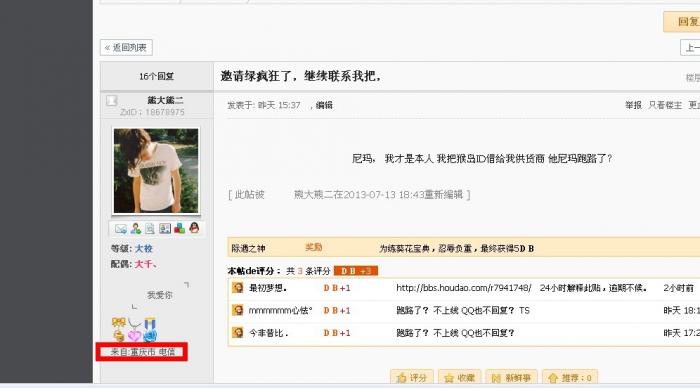Screen dimensions: 700x388
Task: Click the user avatar photo
Action: pyautogui.click(x=156, y=171)
